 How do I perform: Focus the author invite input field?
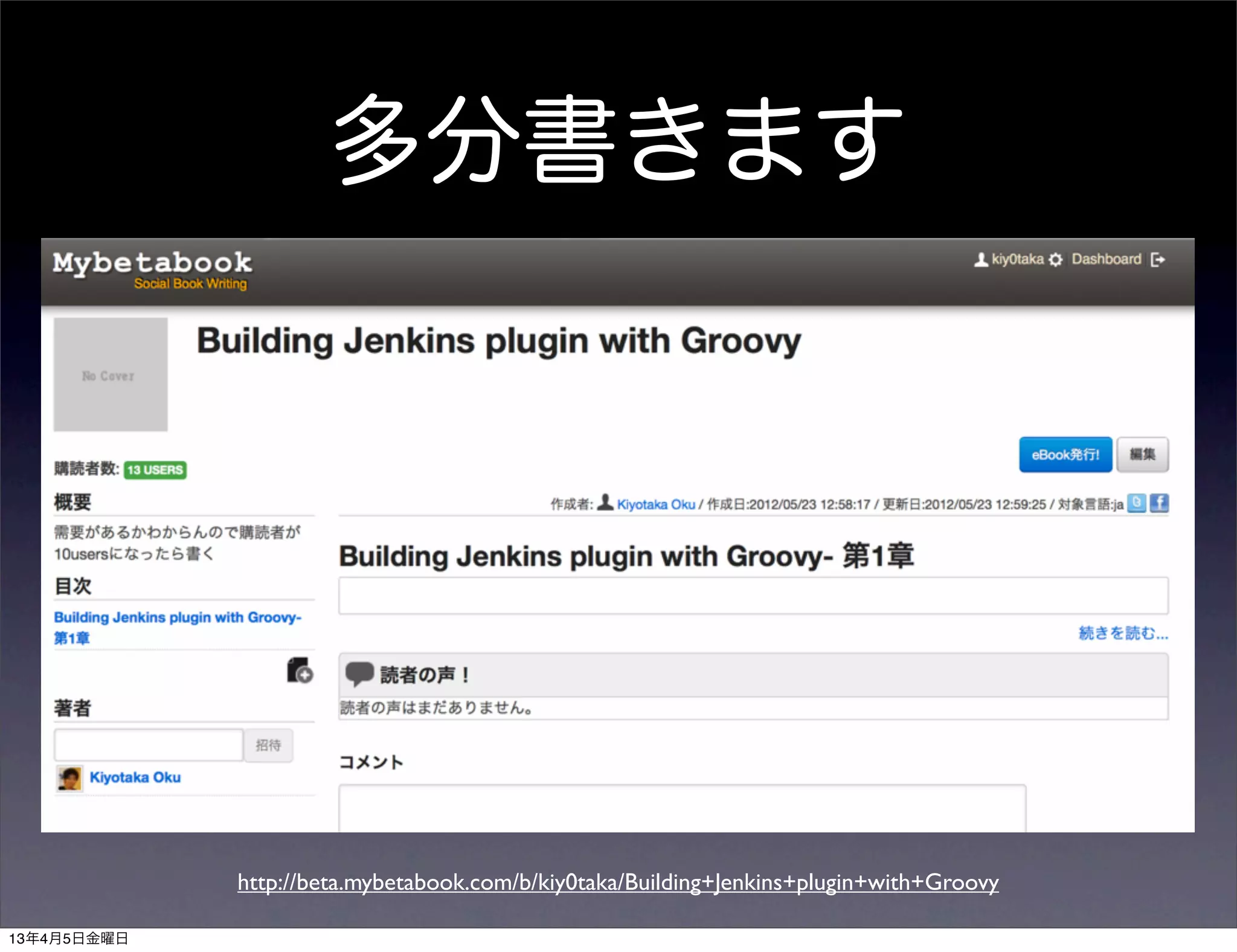(x=149, y=745)
